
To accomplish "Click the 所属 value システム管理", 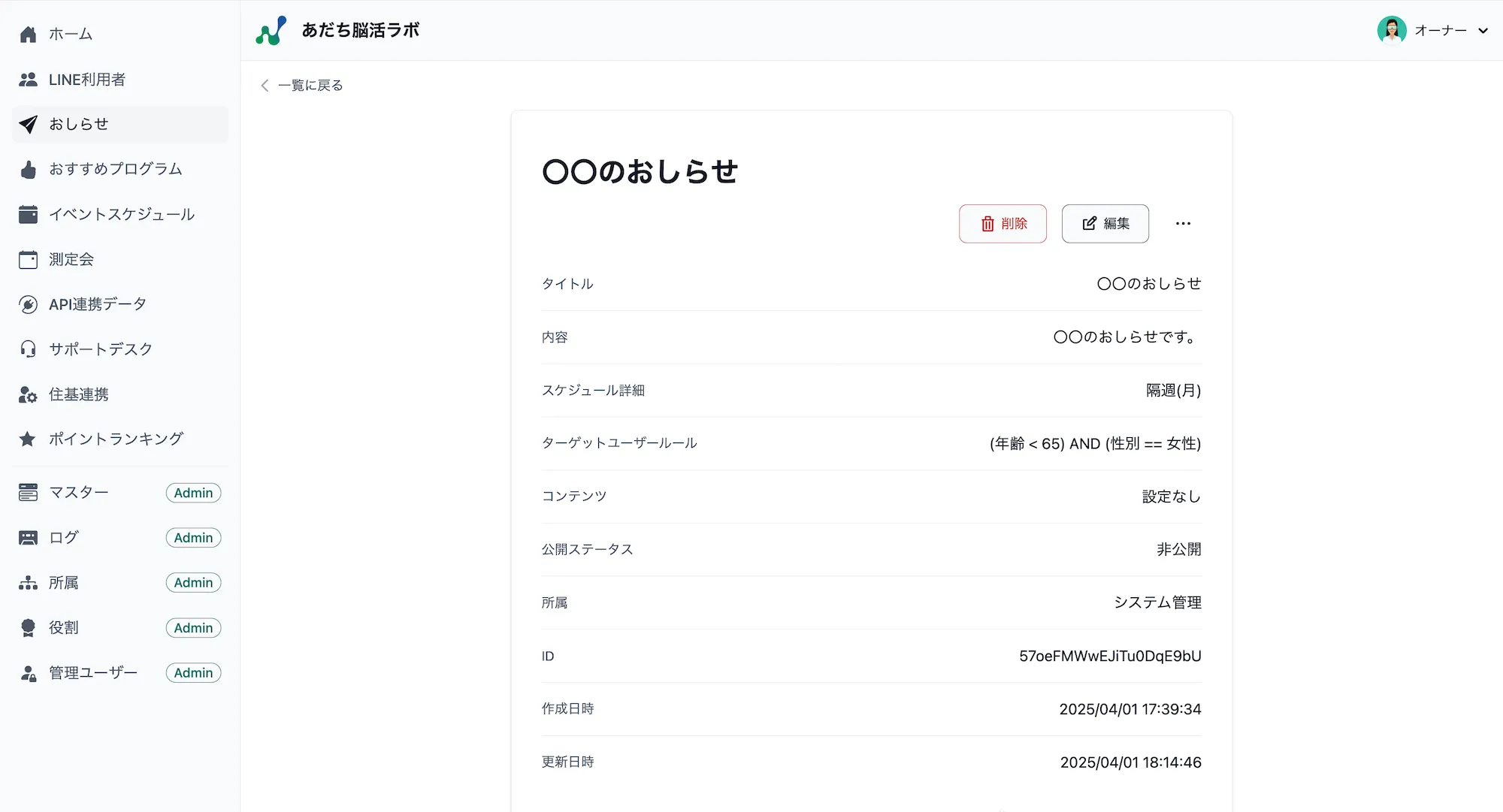I will coord(1157,603).
